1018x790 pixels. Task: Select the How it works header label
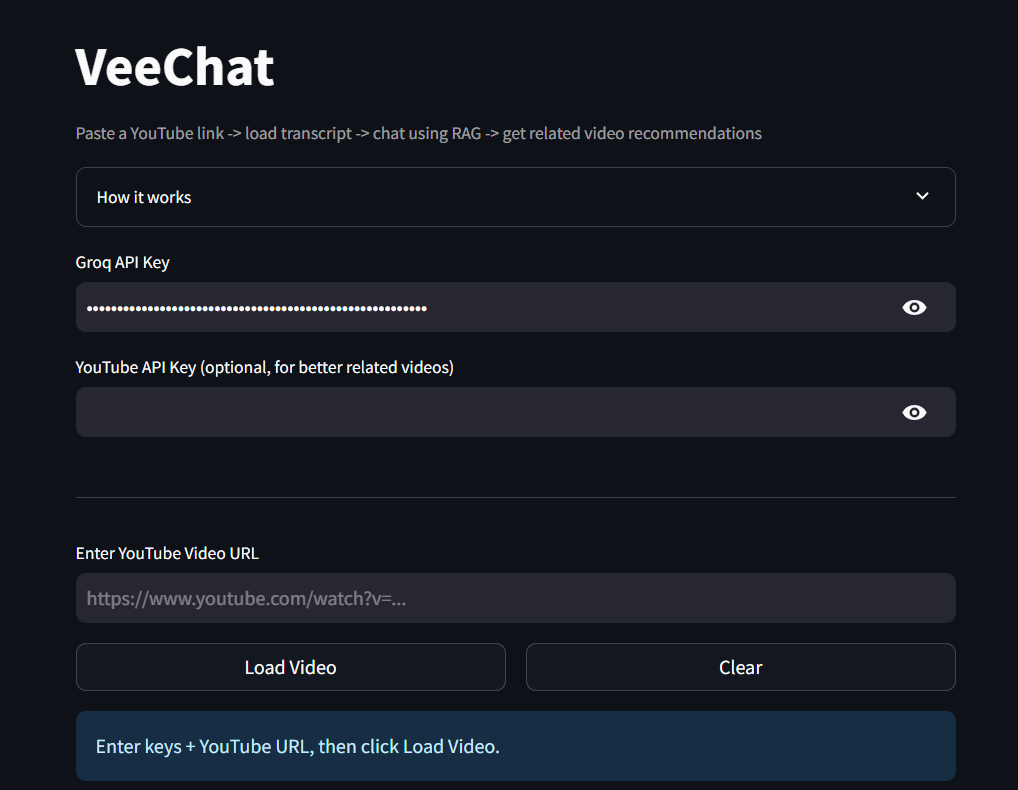point(143,197)
